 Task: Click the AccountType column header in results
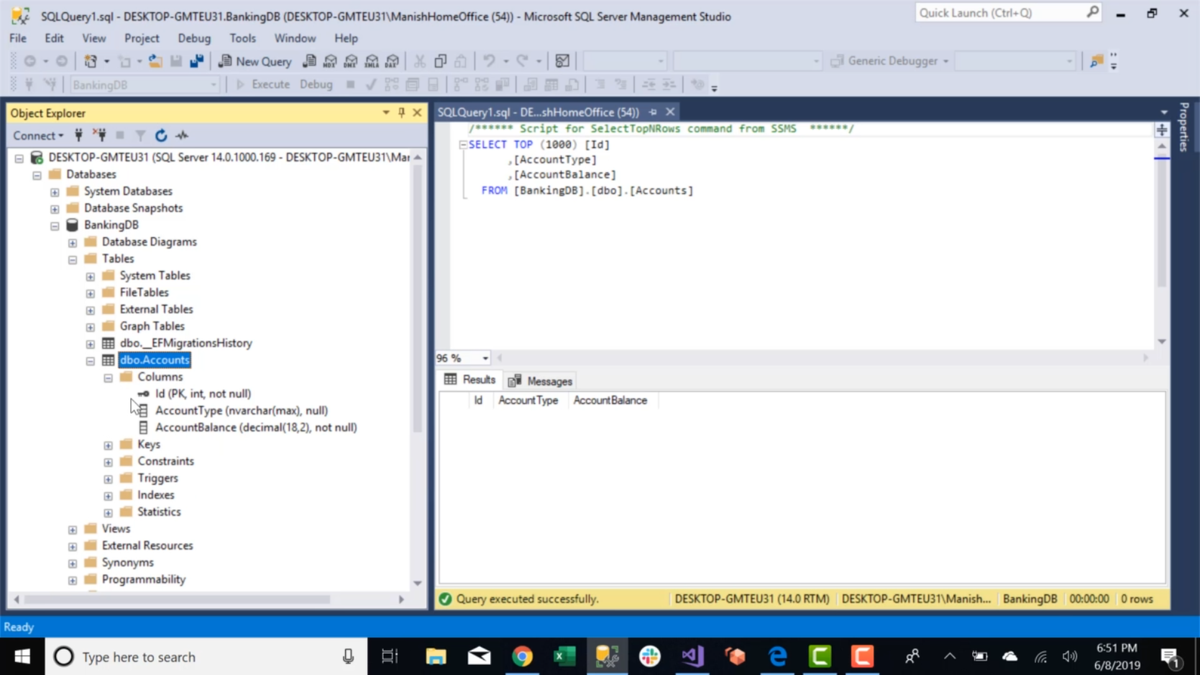pyautogui.click(x=528, y=400)
